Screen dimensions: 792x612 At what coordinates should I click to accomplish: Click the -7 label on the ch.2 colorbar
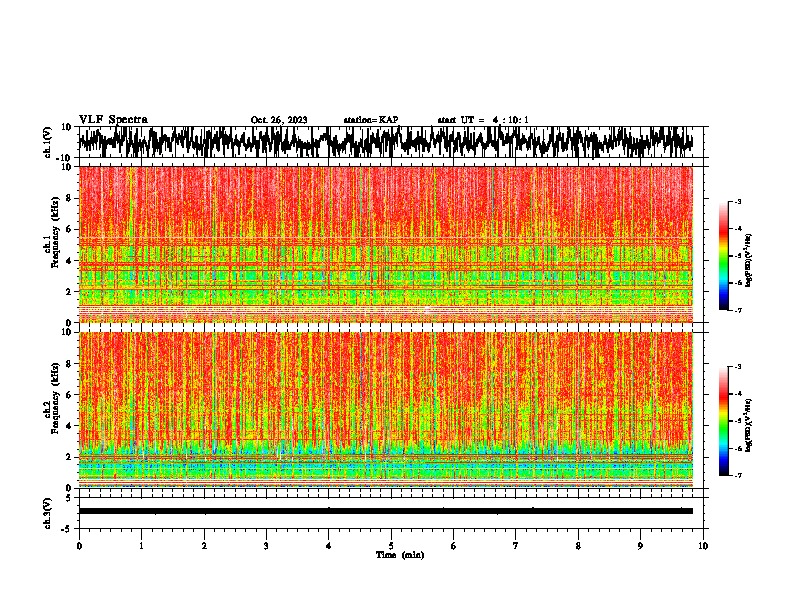[738, 476]
